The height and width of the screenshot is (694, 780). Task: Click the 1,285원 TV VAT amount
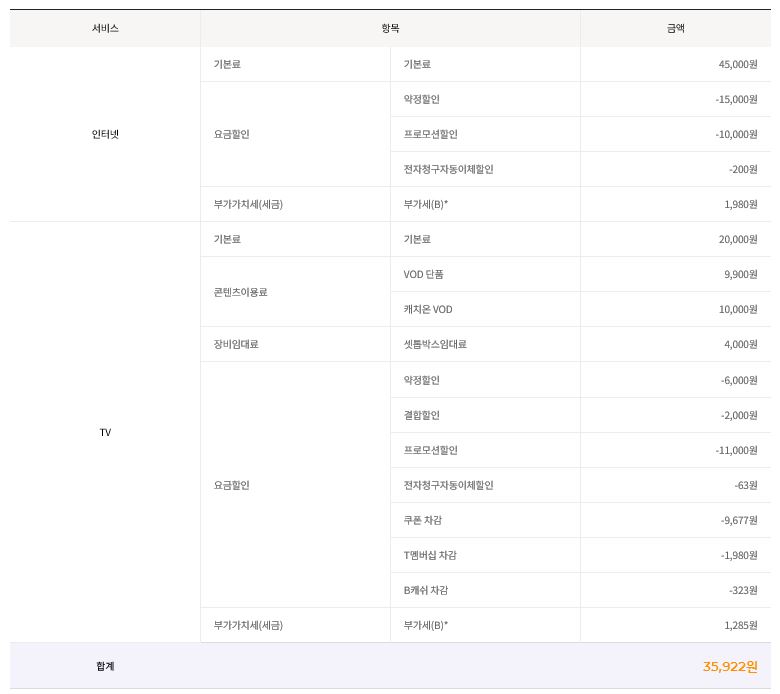[741, 625]
